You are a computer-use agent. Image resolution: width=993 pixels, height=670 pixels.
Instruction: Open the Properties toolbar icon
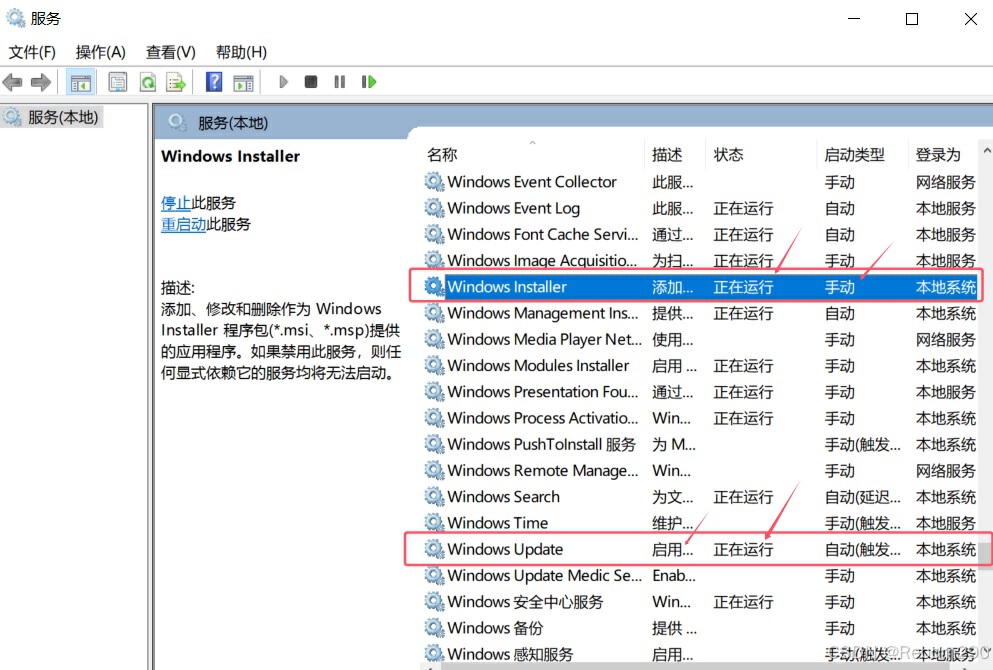(117, 82)
